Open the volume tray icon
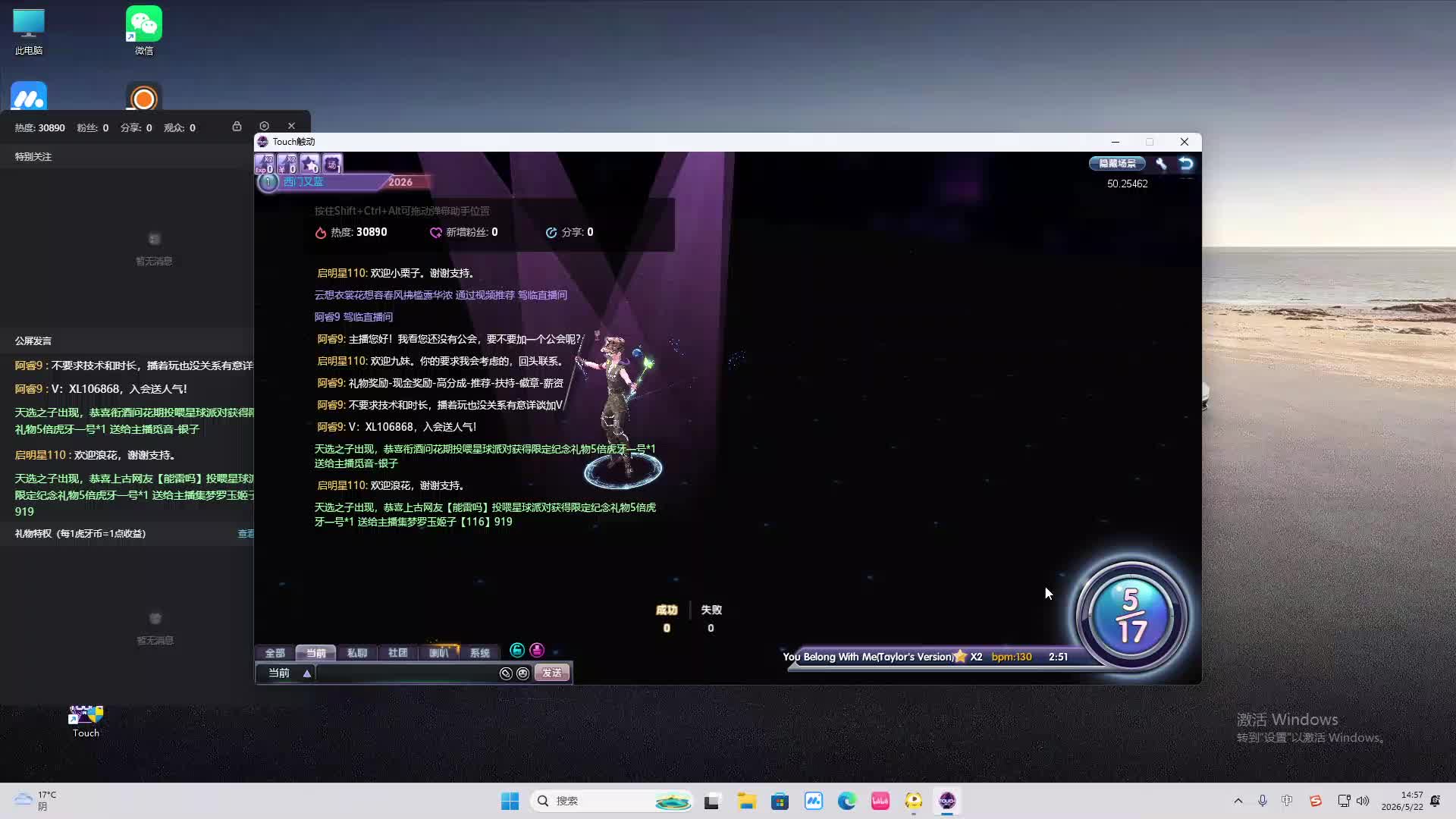The image size is (1456, 819). pyautogui.click(x=1363, y=802)
